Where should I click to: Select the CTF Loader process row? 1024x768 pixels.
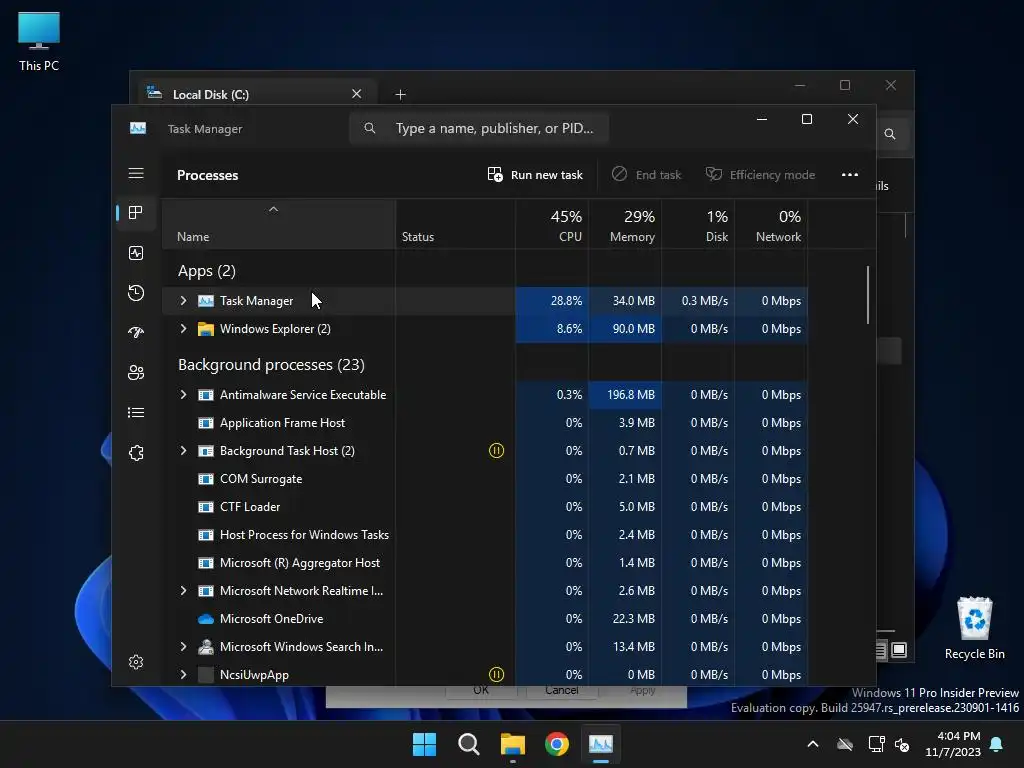coord(485,507)
